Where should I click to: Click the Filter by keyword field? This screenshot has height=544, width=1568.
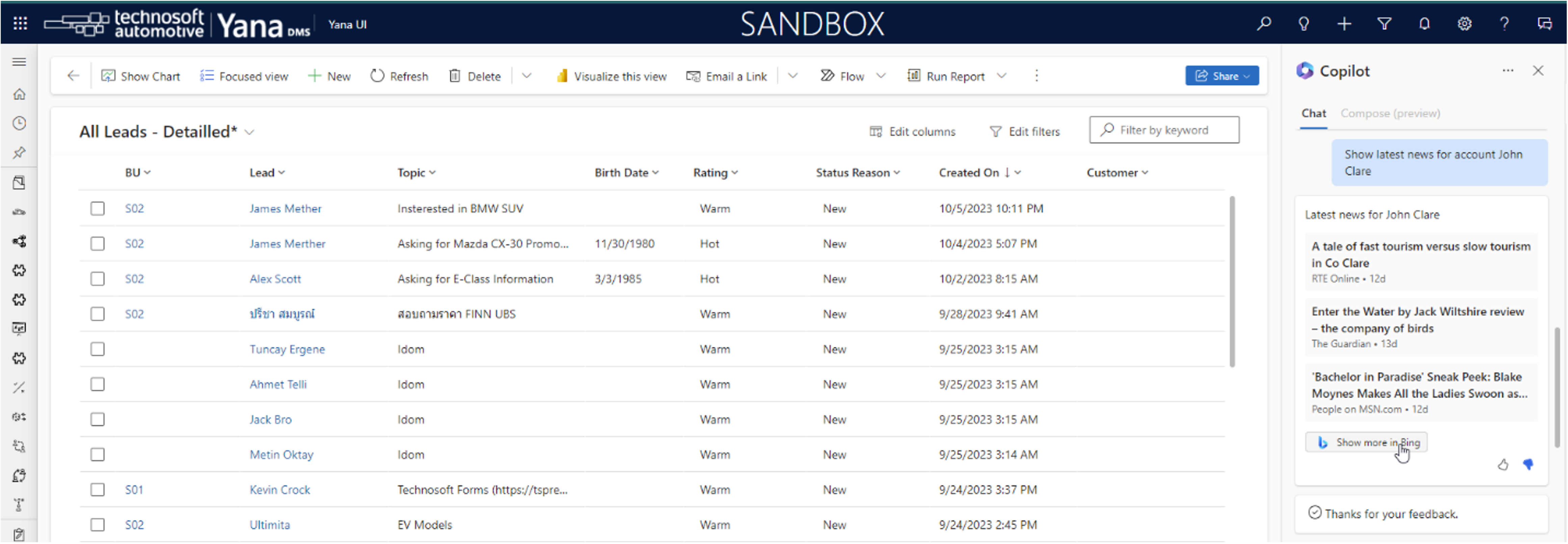(1172, 130)
